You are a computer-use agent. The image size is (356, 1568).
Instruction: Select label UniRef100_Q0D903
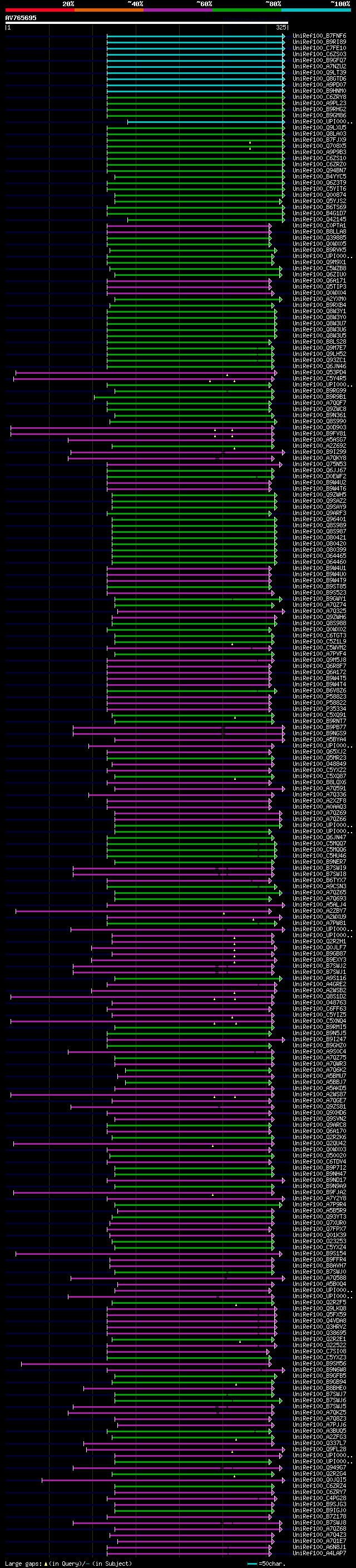(319, 427)
